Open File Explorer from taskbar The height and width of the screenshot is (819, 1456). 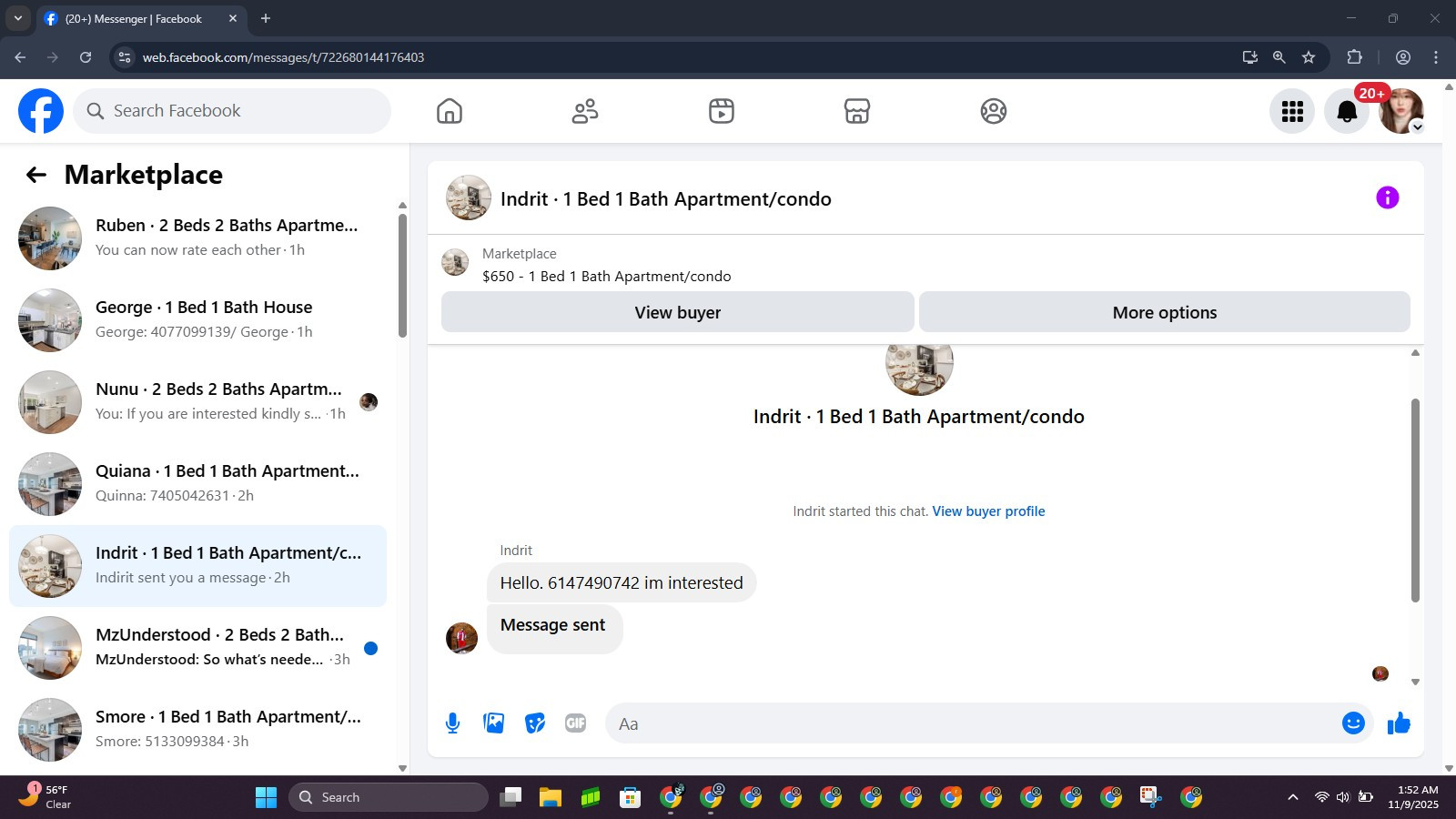[551, 797]
